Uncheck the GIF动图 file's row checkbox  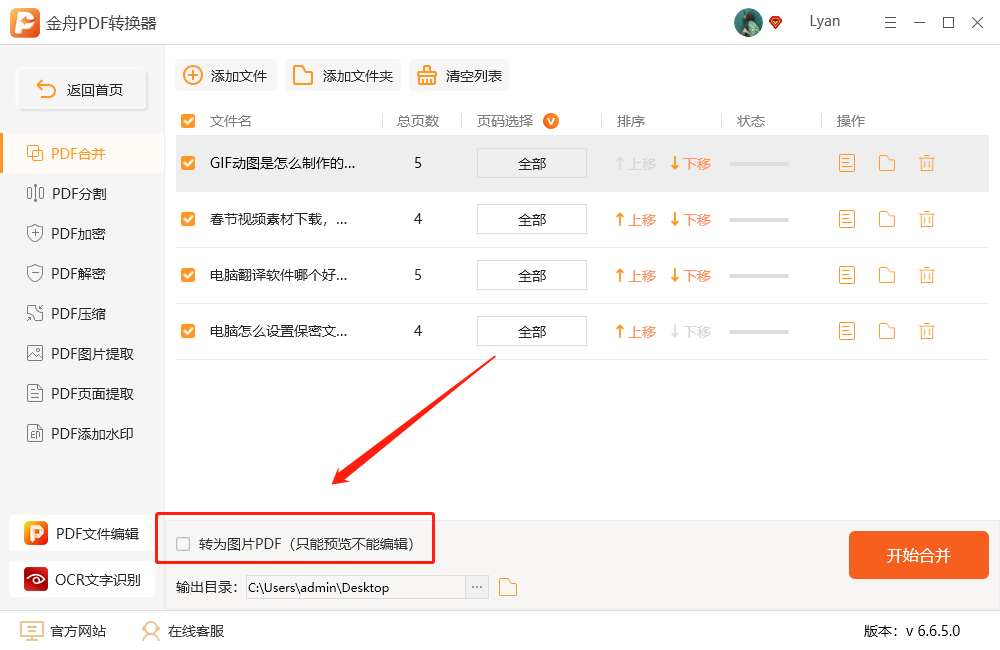point(187,163)
